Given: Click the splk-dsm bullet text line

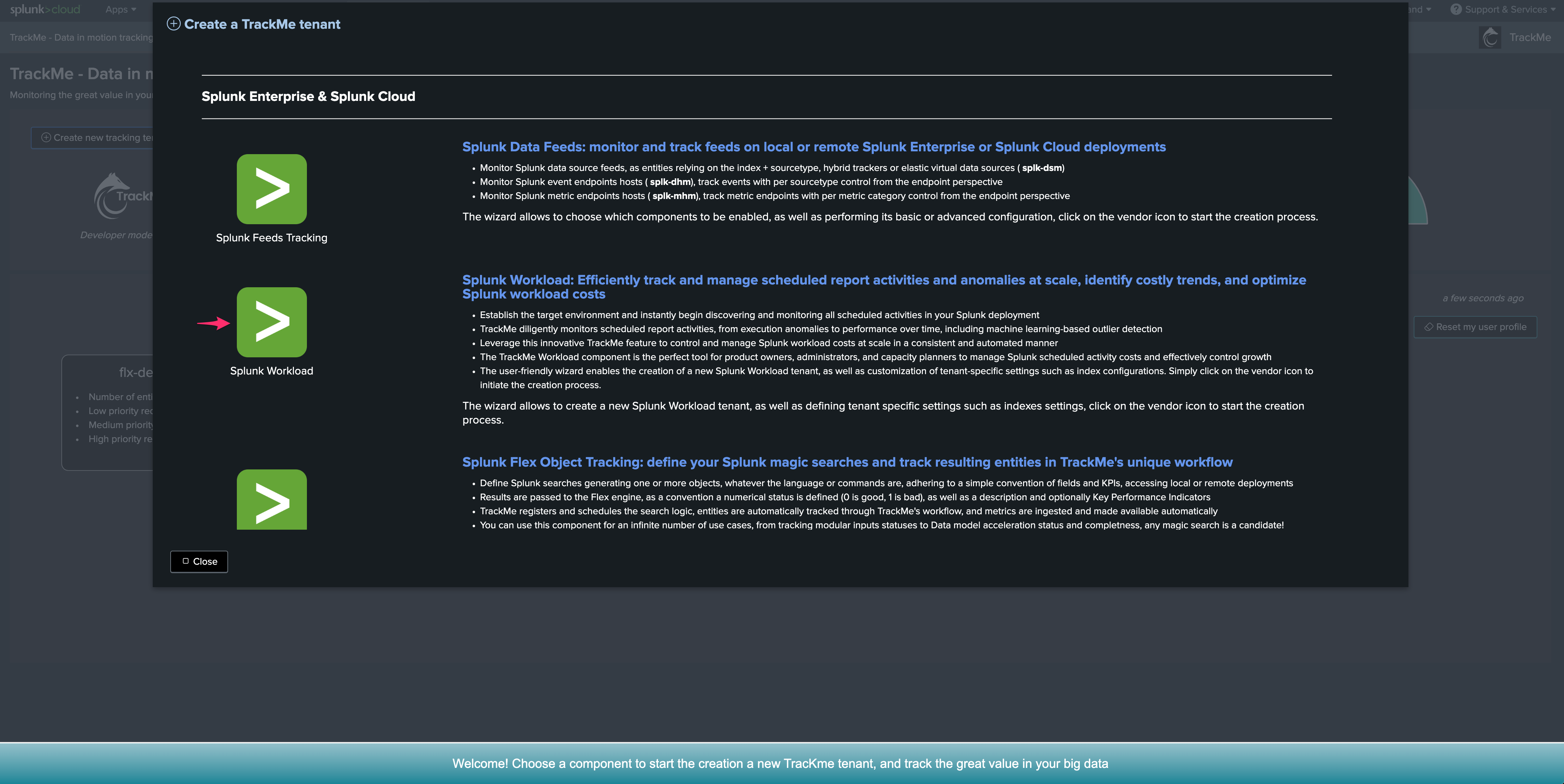Looking at the screenshot, I should (772, 167).
